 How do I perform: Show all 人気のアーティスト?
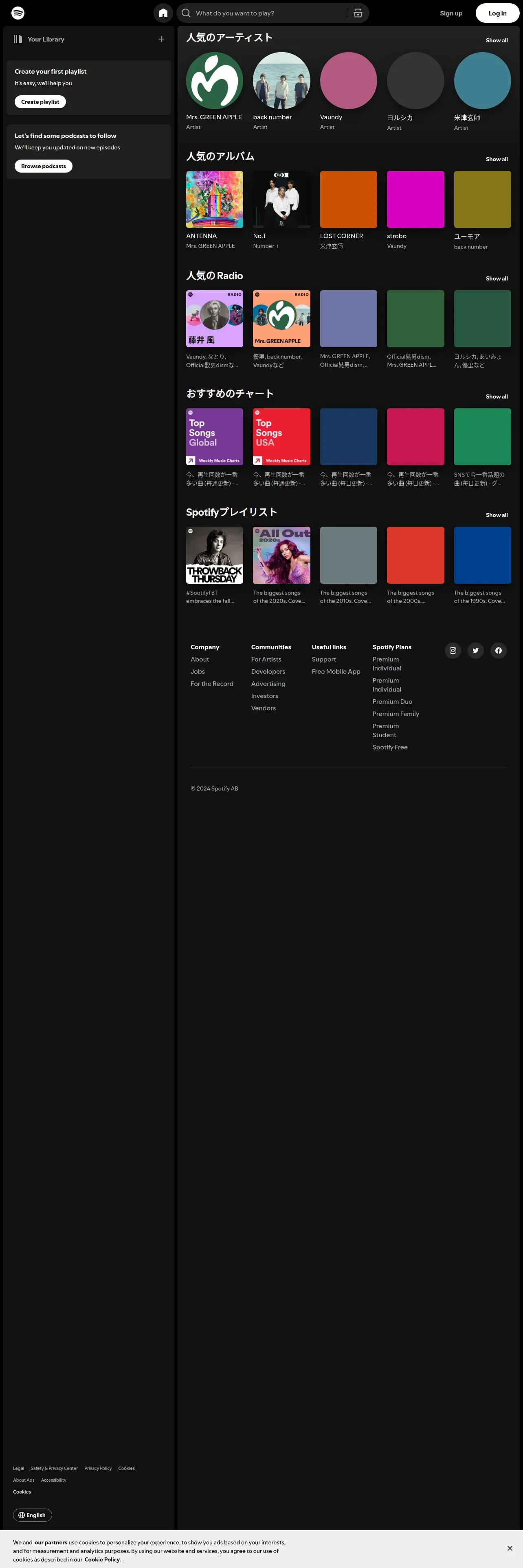[496, 40]
